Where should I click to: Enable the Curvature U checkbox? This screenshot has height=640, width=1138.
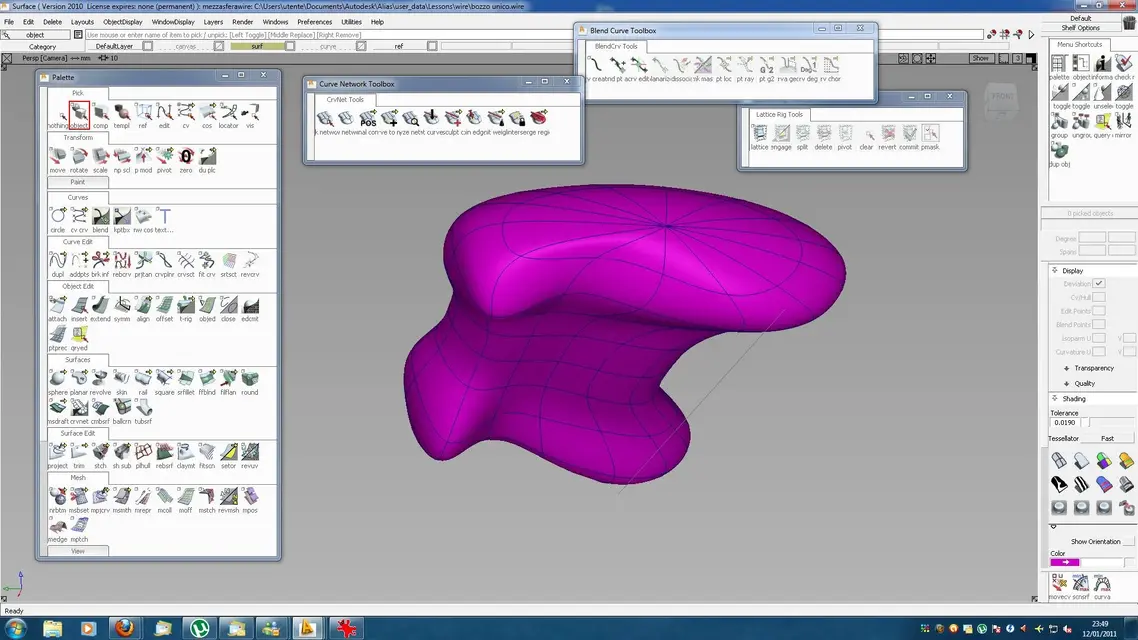pos(1099,352)
